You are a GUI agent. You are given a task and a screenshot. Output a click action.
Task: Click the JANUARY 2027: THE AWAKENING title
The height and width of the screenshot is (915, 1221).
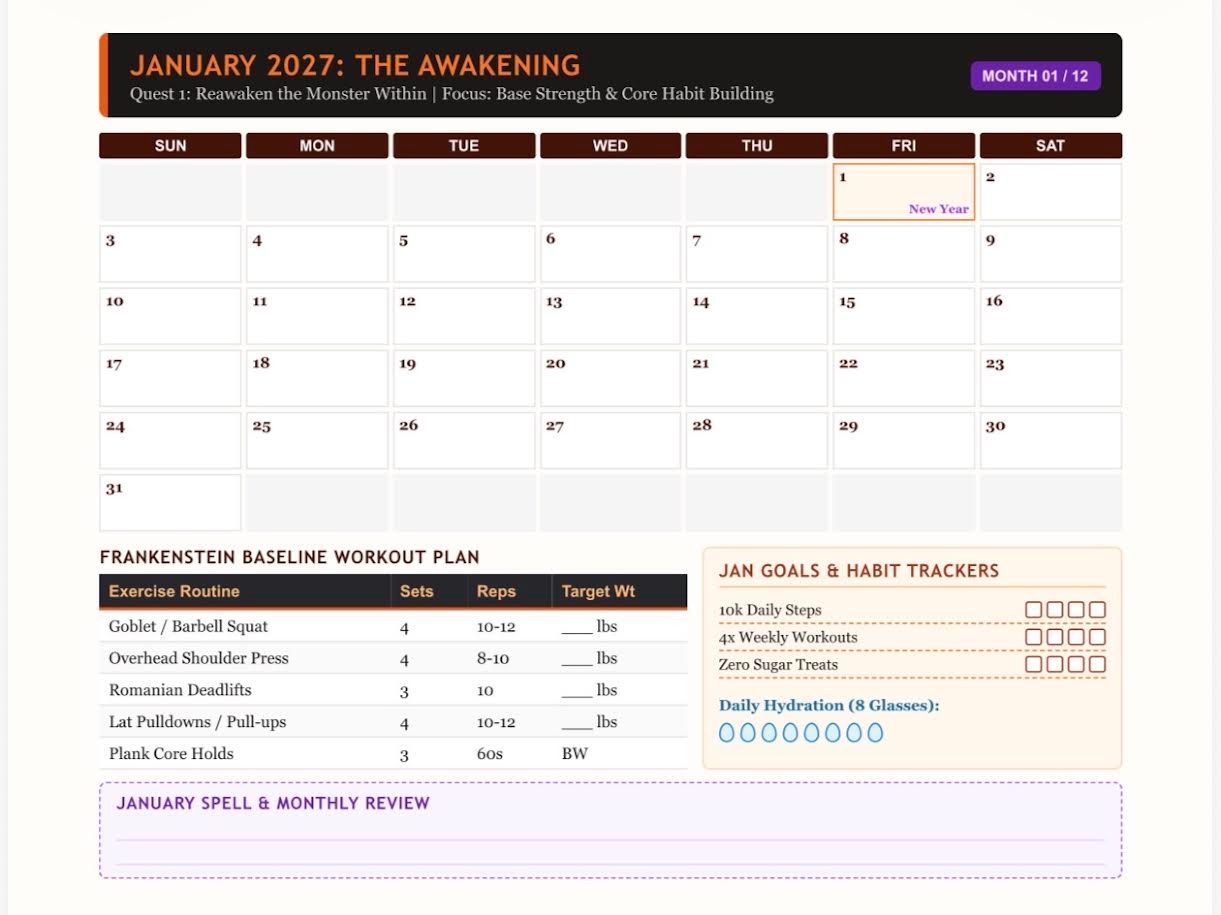355,66
